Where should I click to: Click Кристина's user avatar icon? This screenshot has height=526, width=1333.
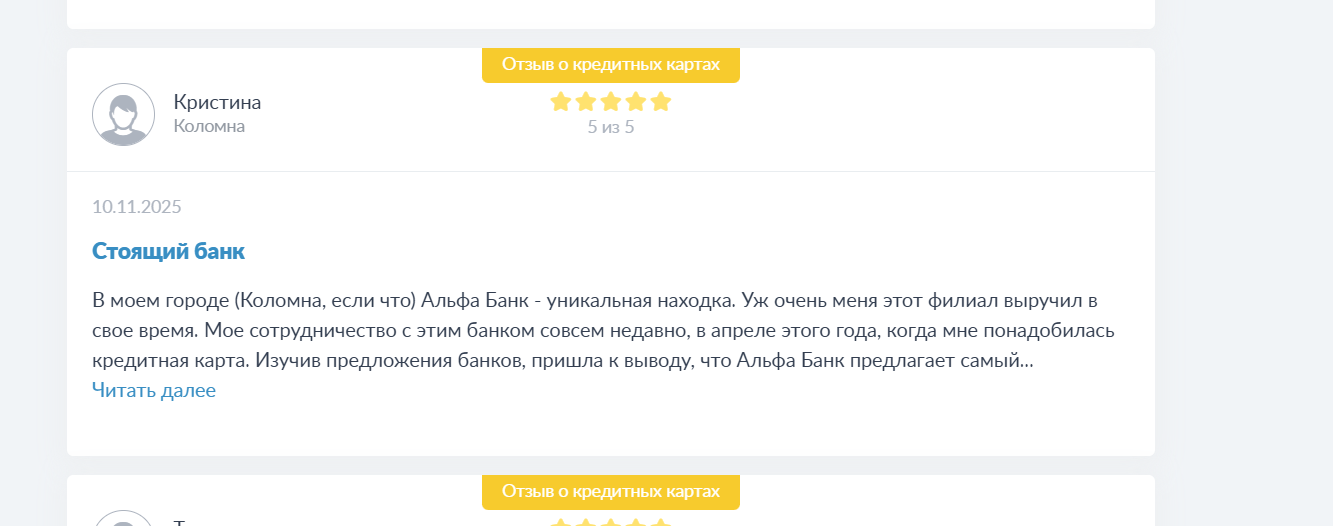pos(123,114)
